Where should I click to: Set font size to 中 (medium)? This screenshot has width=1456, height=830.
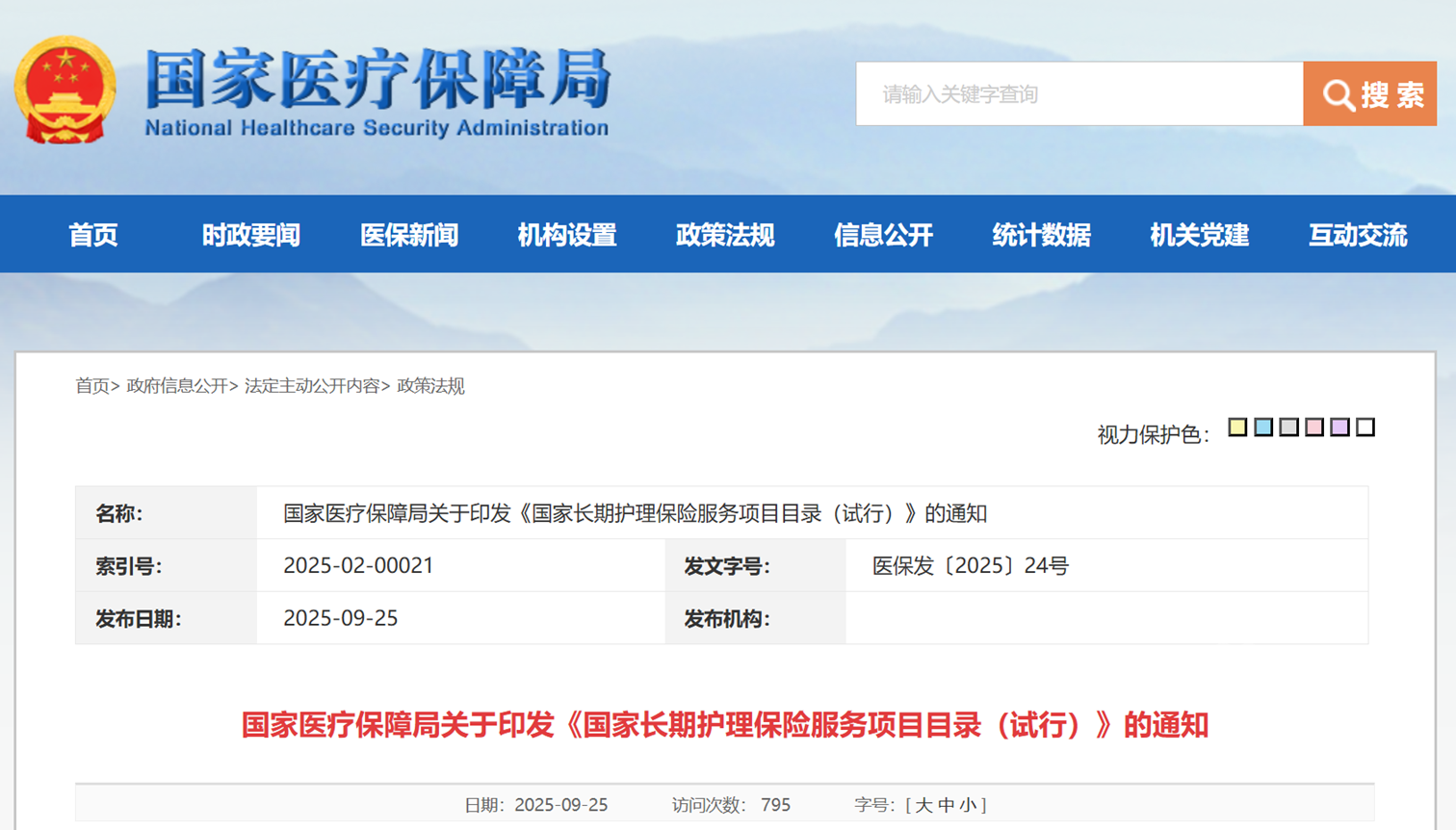pyautogui.click(x=946, y=805)
